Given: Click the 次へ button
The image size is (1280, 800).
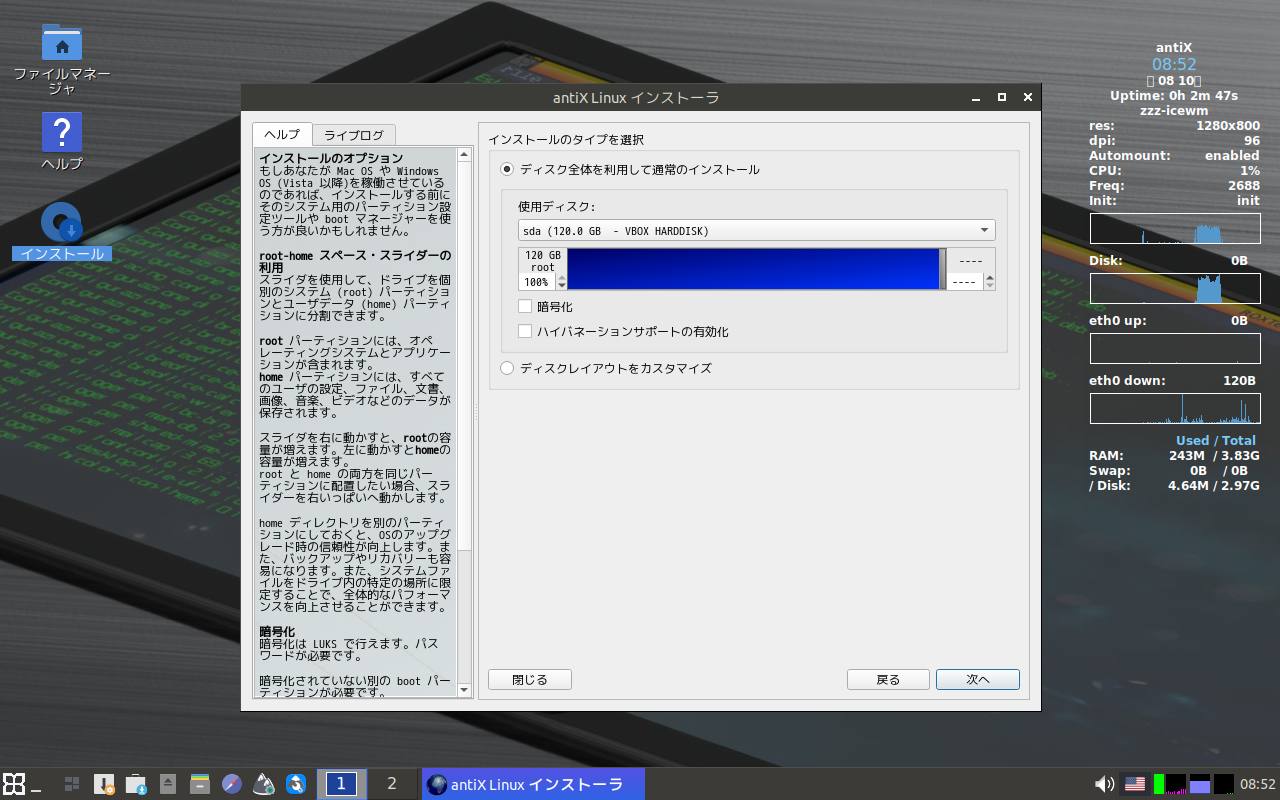Looking at the screenshot, I should pyautogui.click(x=978, y=680).
